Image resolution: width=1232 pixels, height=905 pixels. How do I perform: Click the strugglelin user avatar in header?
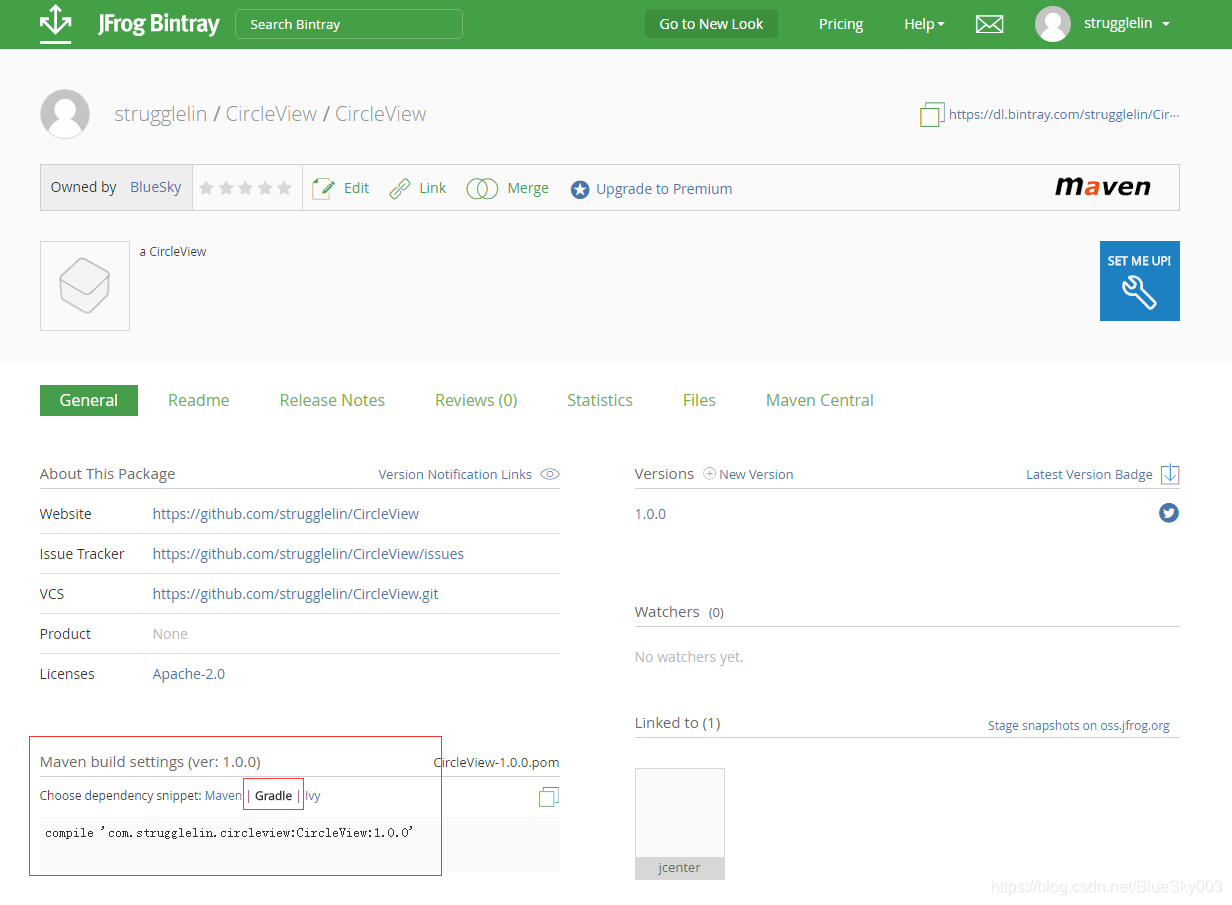(x=1053, y=24)
